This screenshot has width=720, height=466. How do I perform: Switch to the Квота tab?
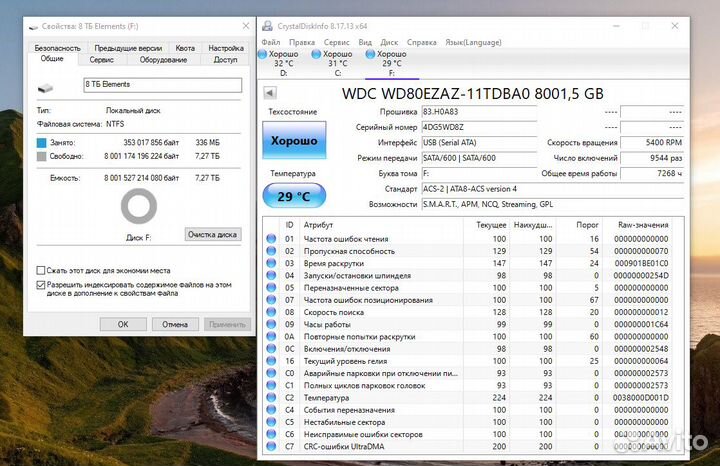[185, 48]
